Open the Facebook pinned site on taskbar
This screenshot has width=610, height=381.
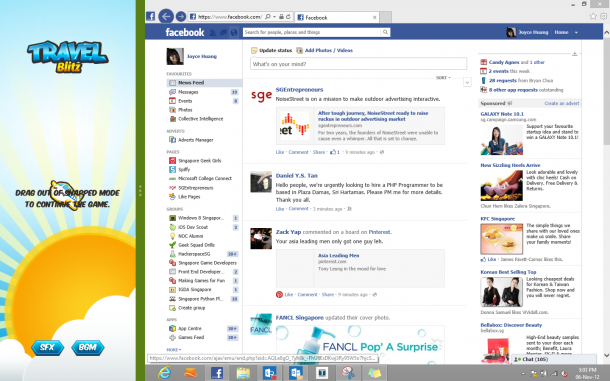coord(217,373)
